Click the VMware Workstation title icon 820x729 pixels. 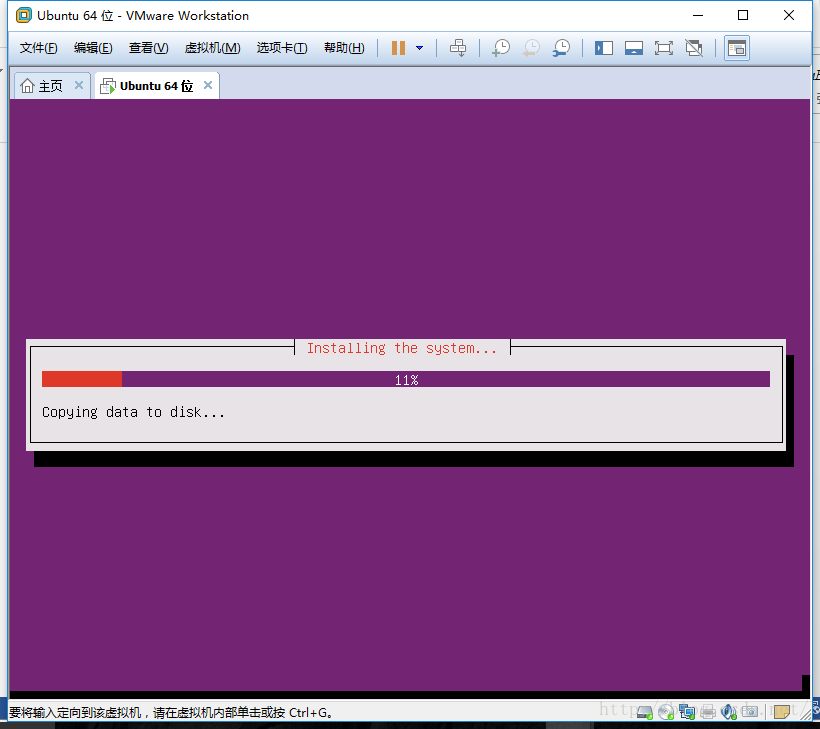pos(24,15)
